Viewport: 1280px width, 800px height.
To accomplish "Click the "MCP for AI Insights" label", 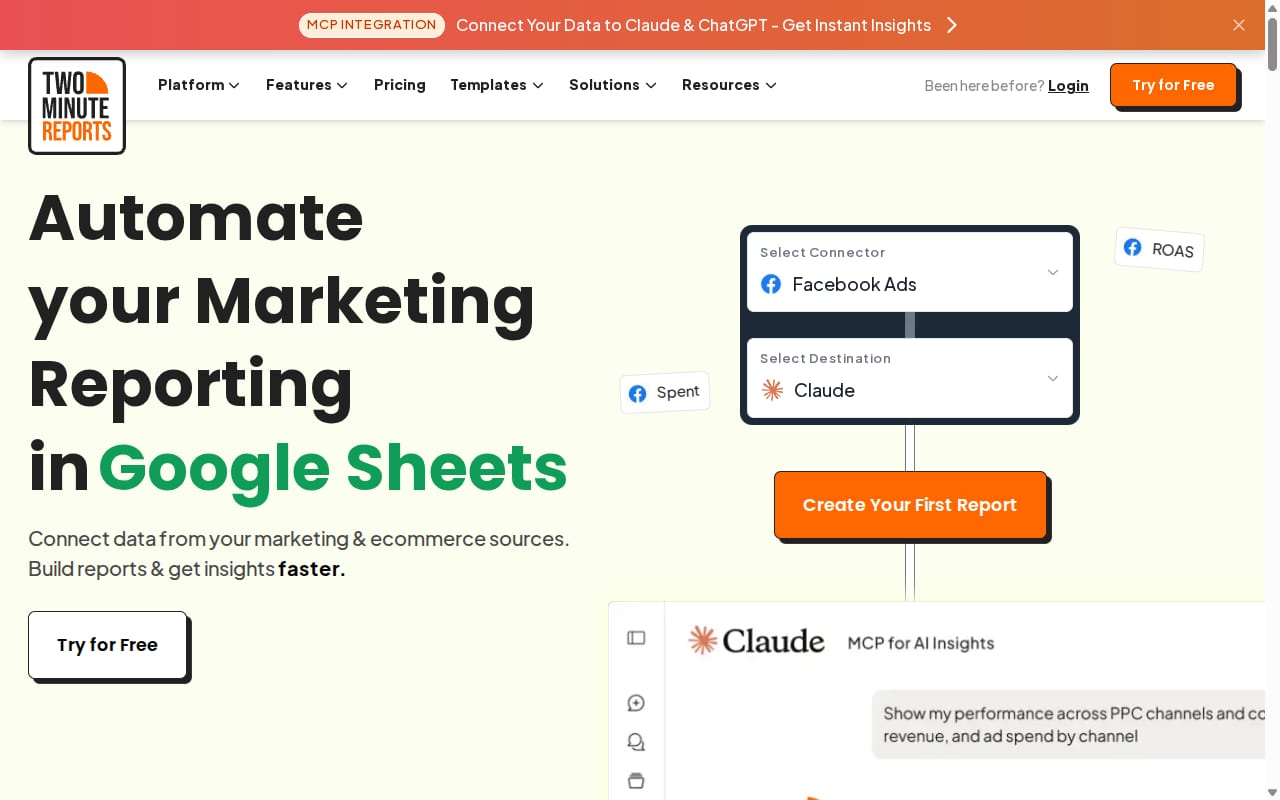I will (921, 643).
